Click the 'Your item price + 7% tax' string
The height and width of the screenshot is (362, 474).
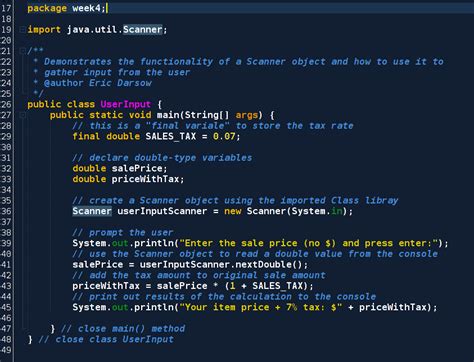pyautogui.click(x=261, y=307)
